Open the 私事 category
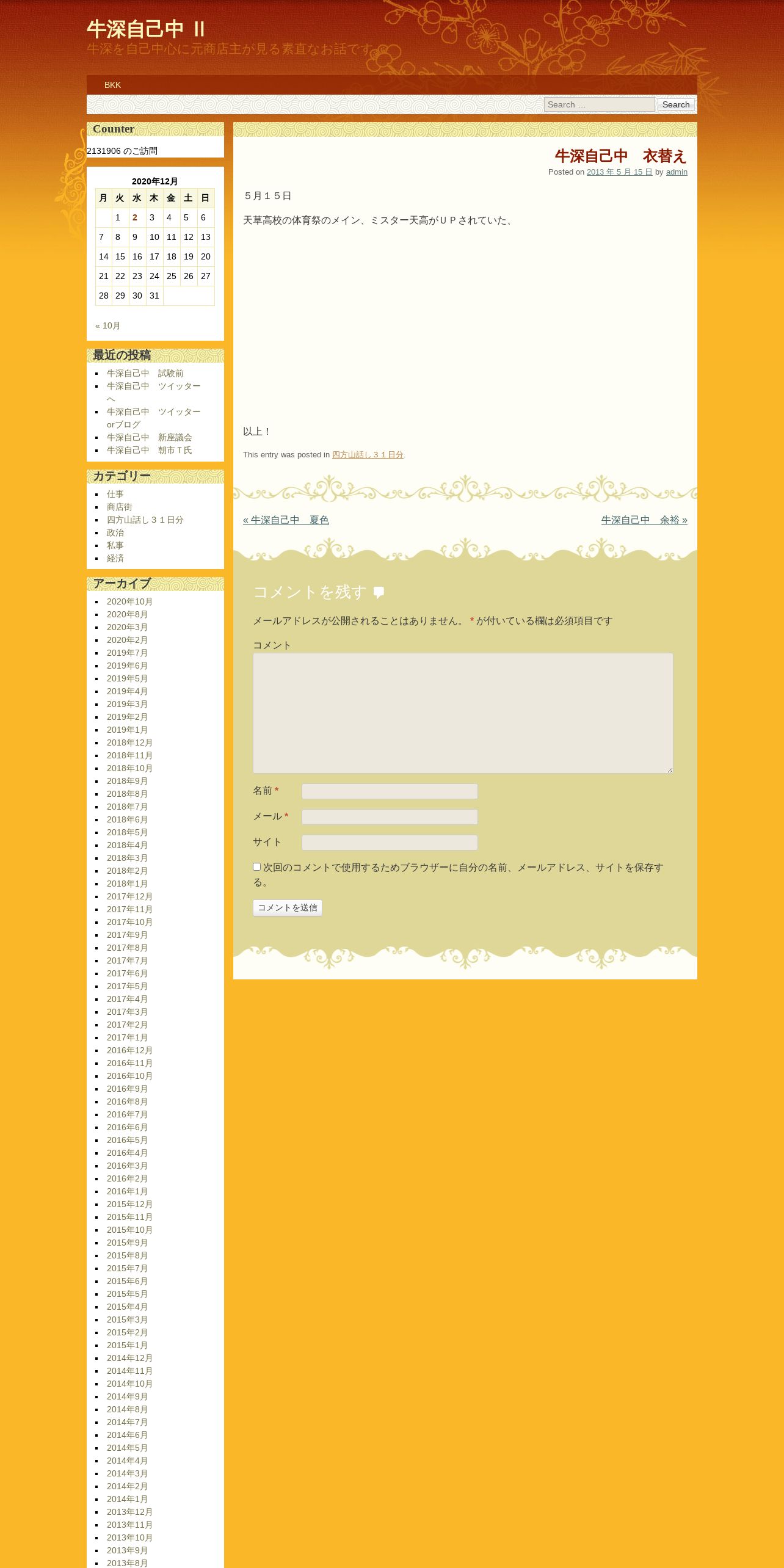 point(115,545)
